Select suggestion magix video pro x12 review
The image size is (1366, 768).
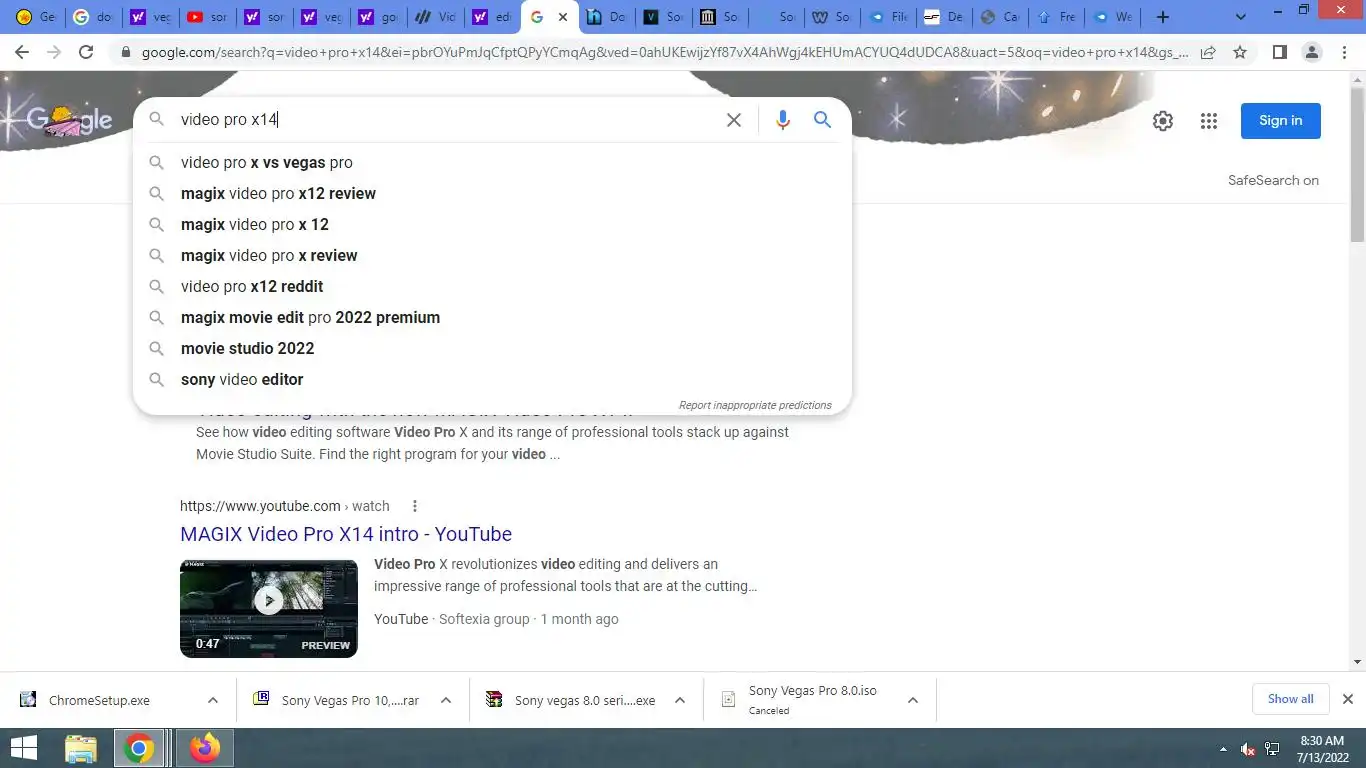492,193
